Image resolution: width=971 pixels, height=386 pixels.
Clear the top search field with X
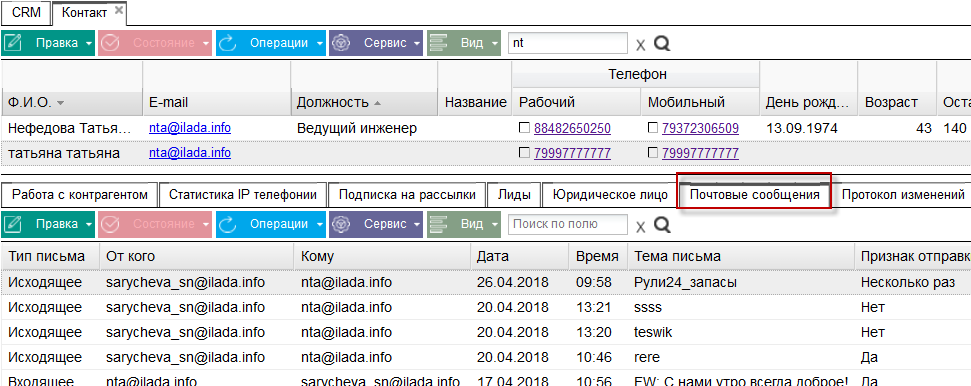click(641, 45)
